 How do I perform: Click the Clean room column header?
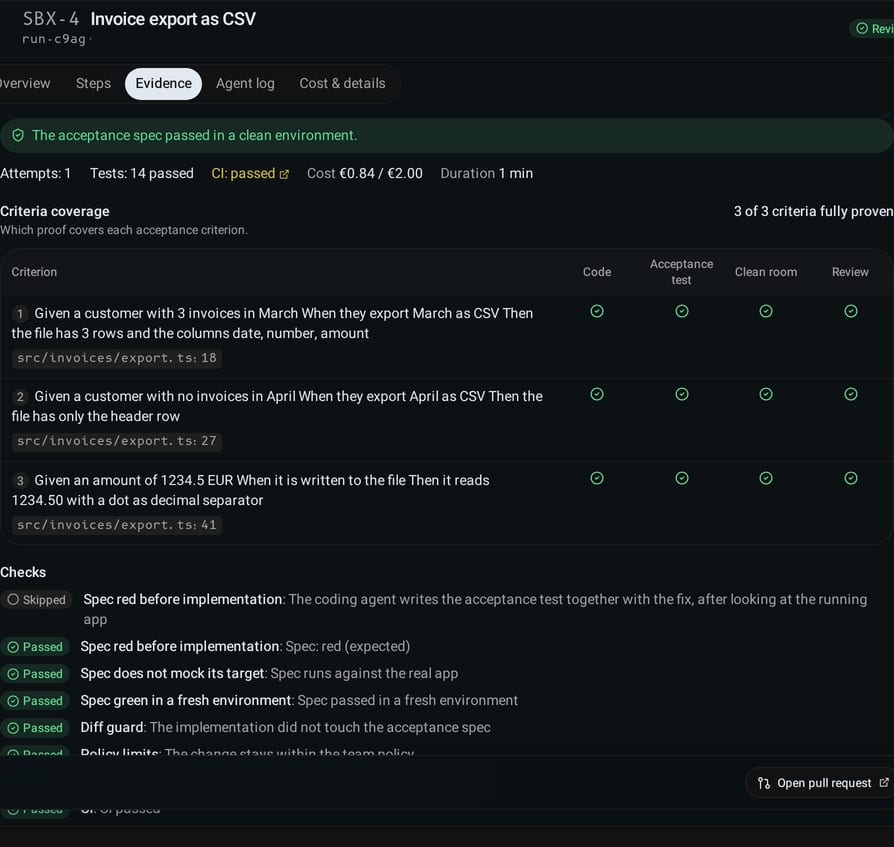(x=766, y=272)
